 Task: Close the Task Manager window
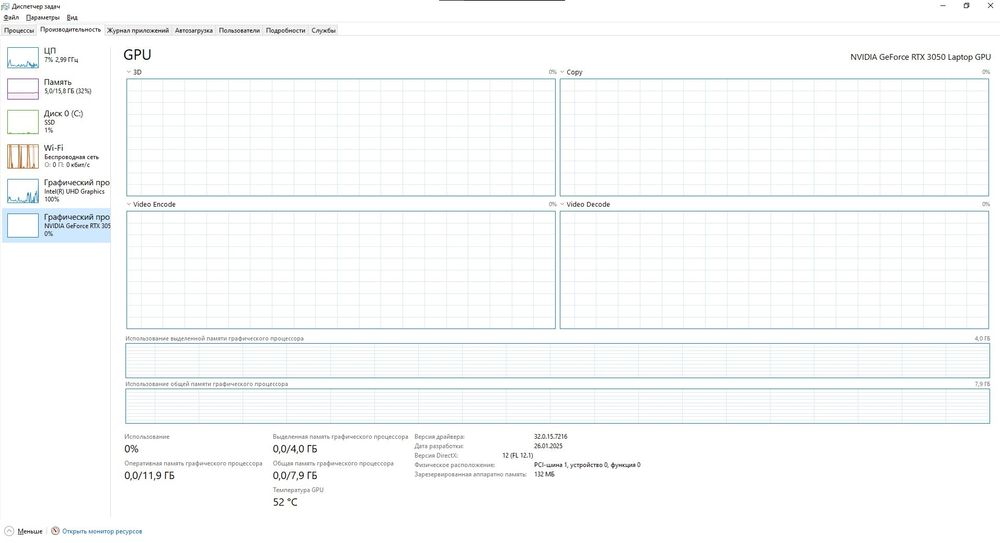click(x=989, y=6)
